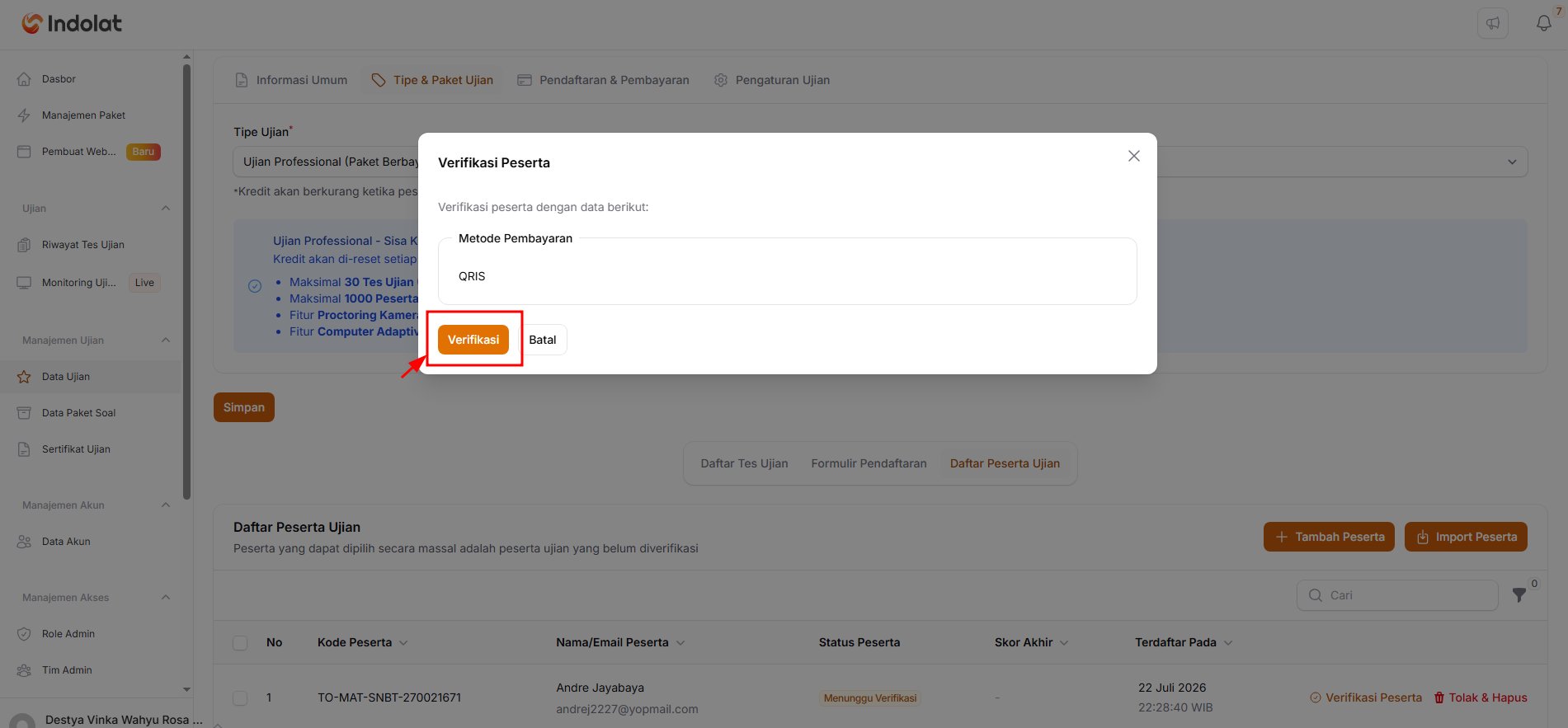Viewport: 1568px width, 728px height.
Task: Collapse the Ujian sidebar section
Action: click(166, 208)
